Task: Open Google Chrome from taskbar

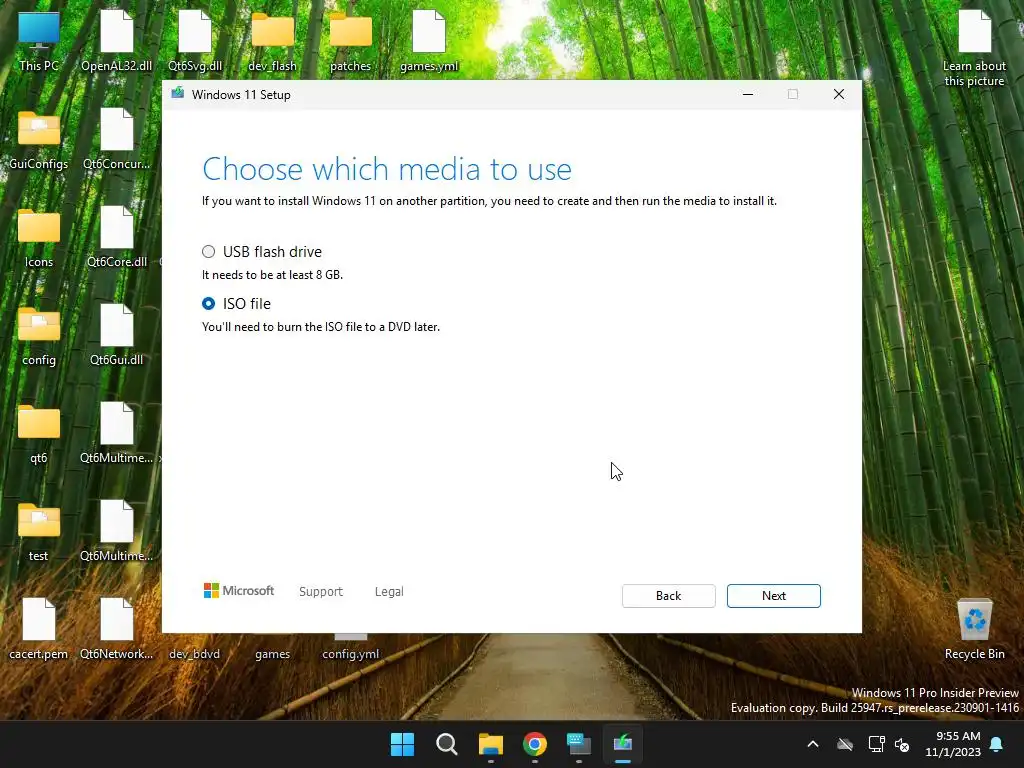Action: (535, 744)
